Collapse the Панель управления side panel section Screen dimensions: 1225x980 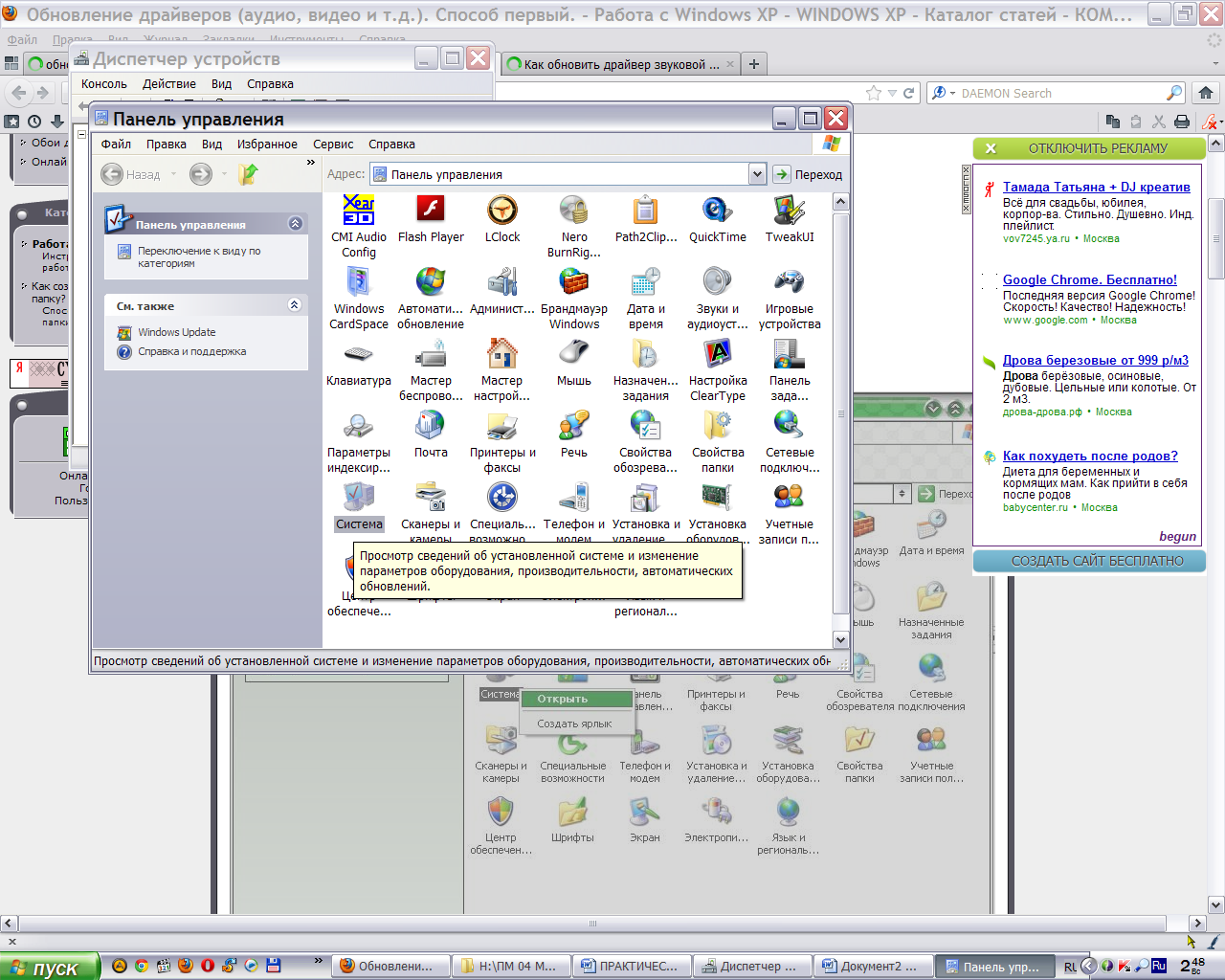point(295,224)
